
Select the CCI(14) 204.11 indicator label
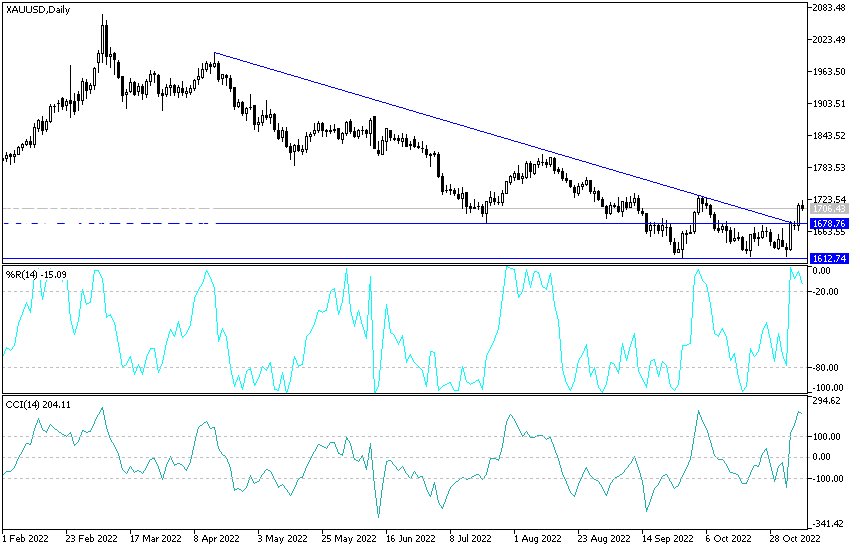click(38, 405)
